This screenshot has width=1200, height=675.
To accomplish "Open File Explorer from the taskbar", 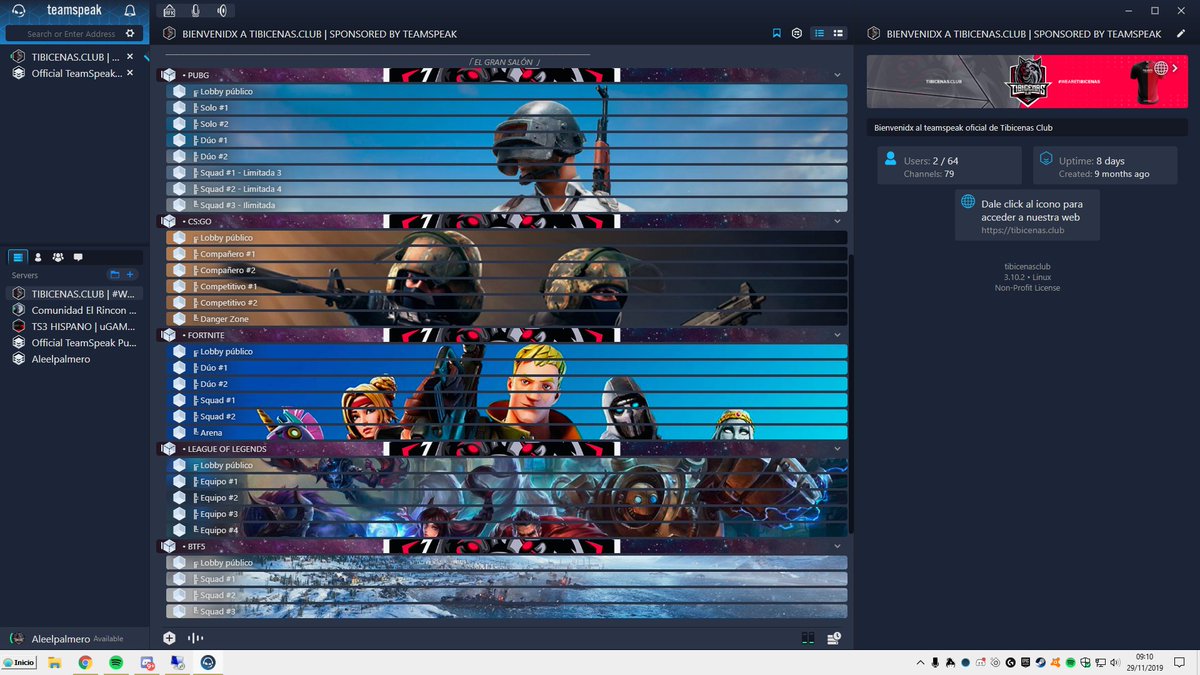I will point(55,662).
